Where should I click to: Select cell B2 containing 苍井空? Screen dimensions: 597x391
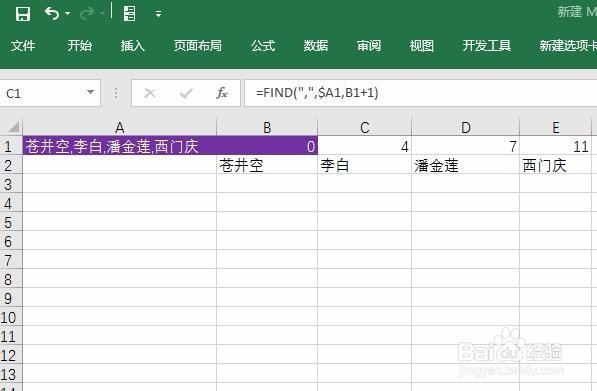267,165
